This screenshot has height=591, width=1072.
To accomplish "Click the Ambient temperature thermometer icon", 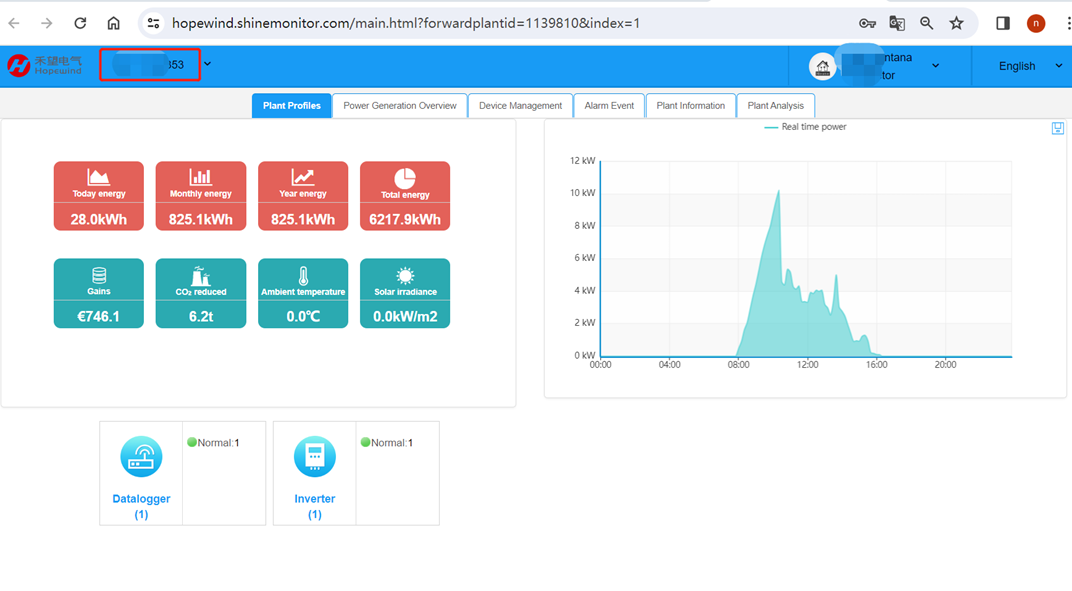I will pyautogui.click(x=303, y=276).
